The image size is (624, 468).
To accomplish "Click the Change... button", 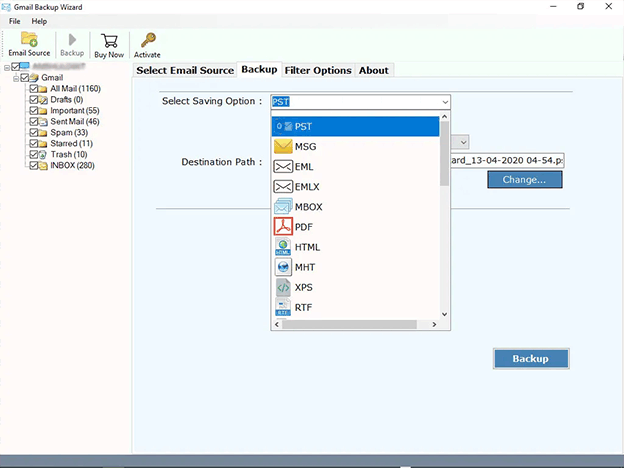I will (x=524, y=180).
